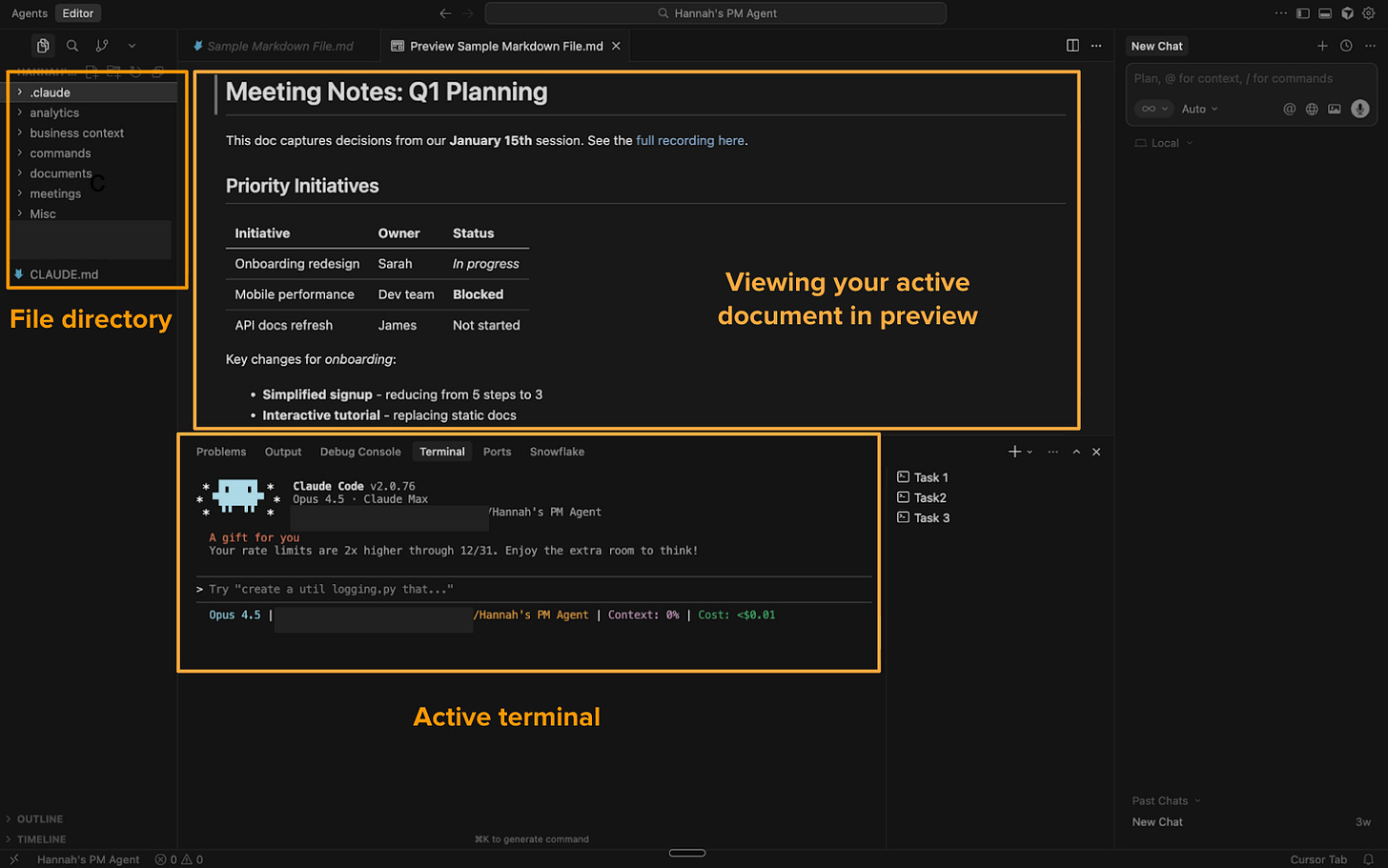Go back with the navigation arrow

[x=445, y=13]
